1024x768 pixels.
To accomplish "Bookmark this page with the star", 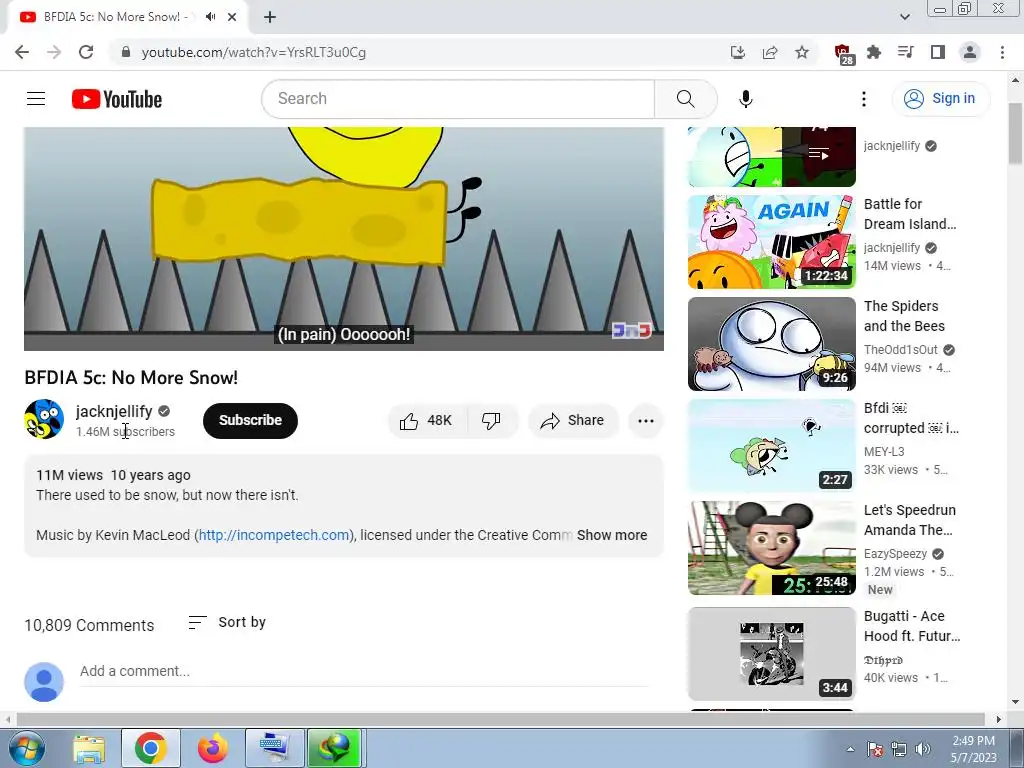I will coord(802,52).
